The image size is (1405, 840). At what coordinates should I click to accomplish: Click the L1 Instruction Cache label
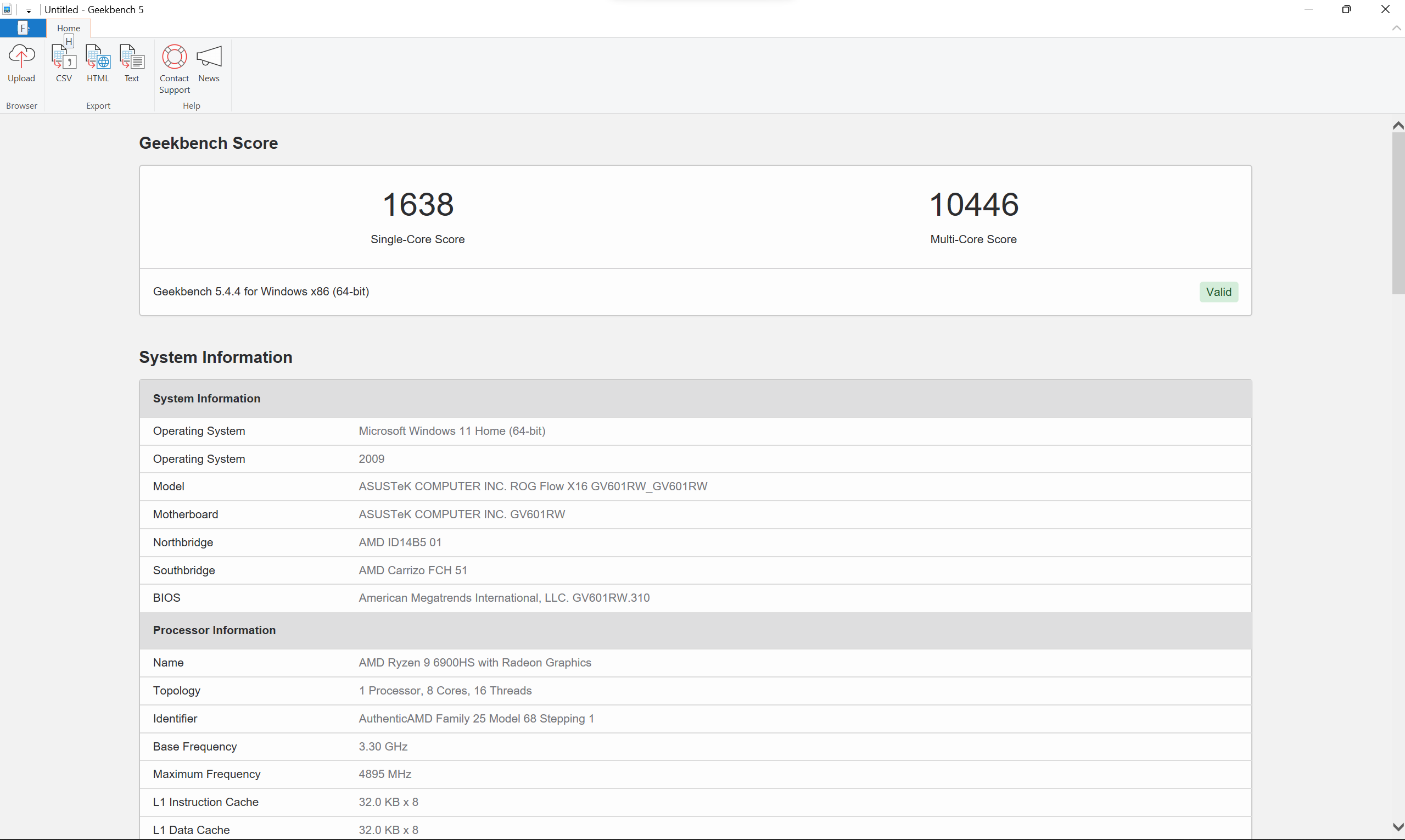pyautogui.click(x=205, y=802)
